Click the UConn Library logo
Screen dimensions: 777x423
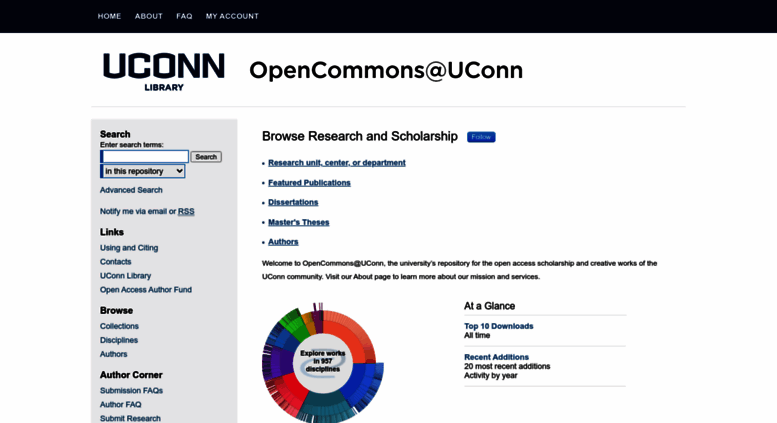click(x=164, y=72)
